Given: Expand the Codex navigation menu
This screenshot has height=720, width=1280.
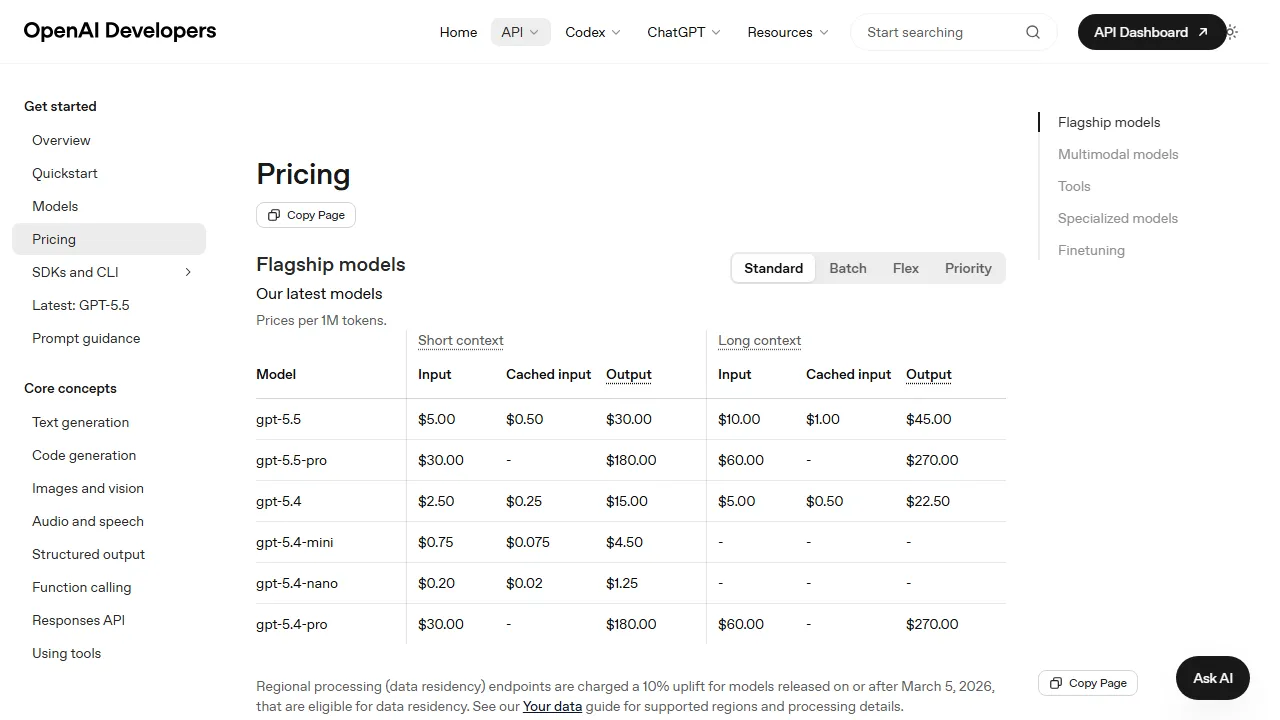Looking at the screenshot, I should click(x=593, y=32).
